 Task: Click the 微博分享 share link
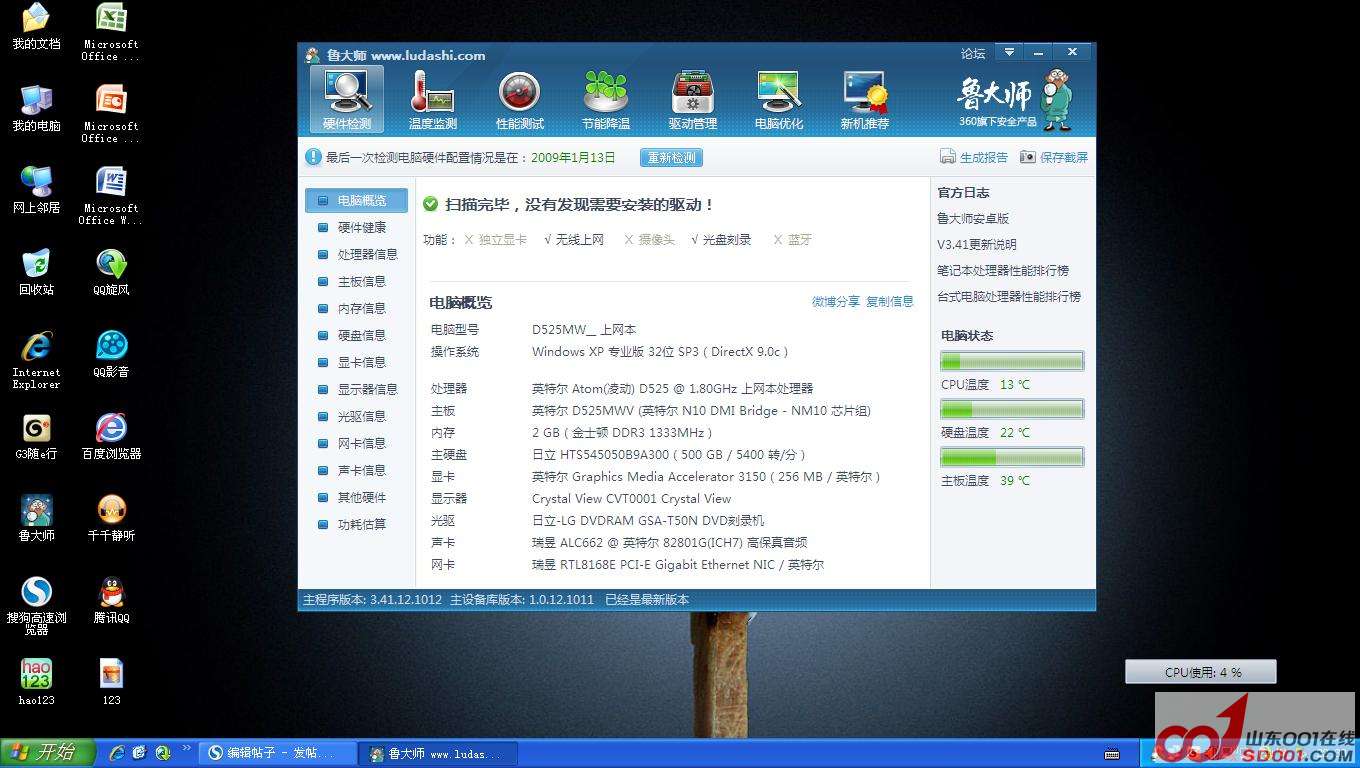pyautogui.click(x=835, y=302)
